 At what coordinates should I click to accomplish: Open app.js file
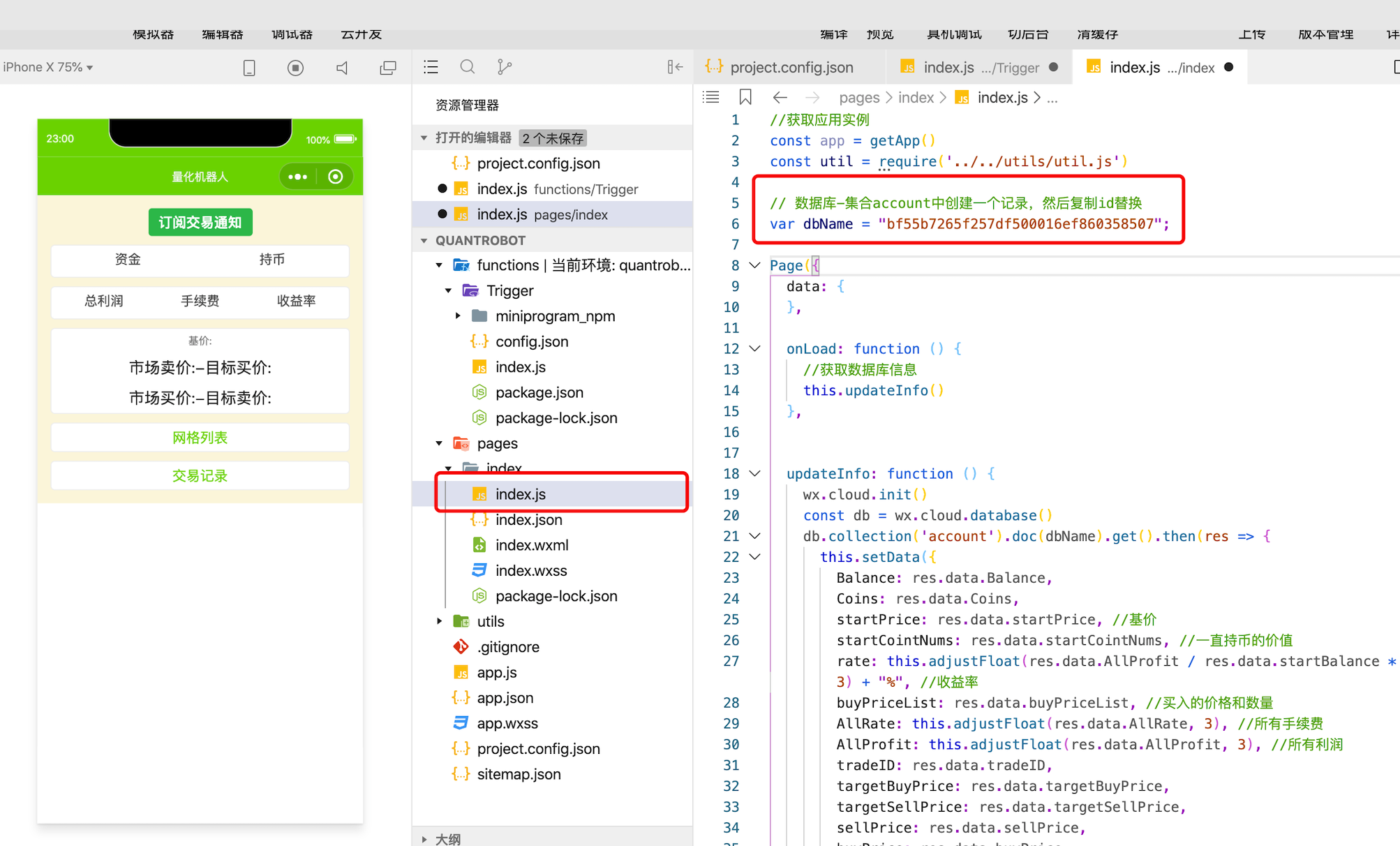tap(553, 672)
